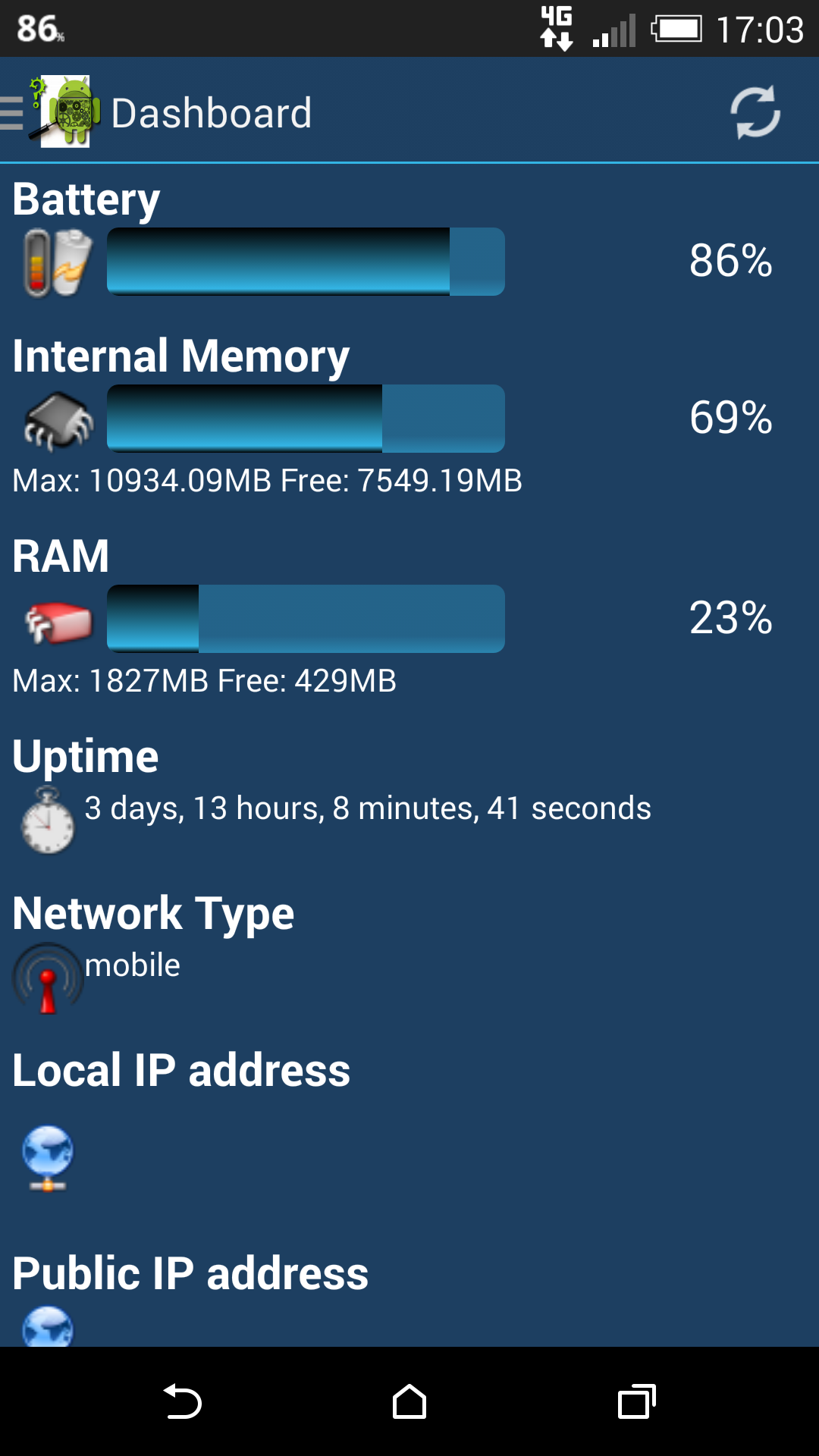Tap the Public IP address heading
The width and height of the screenshot is (819, 1456).
[190, 1273]
